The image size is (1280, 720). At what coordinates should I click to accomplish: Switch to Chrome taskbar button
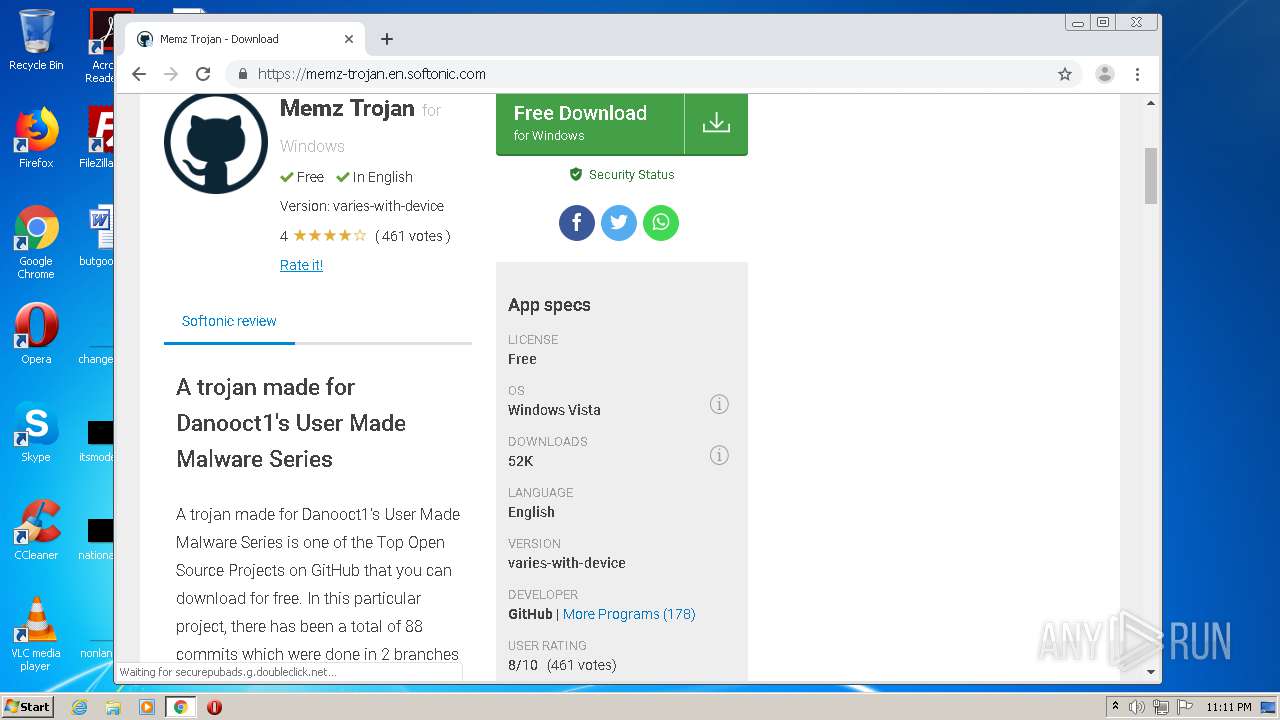(x=181, y=707)
